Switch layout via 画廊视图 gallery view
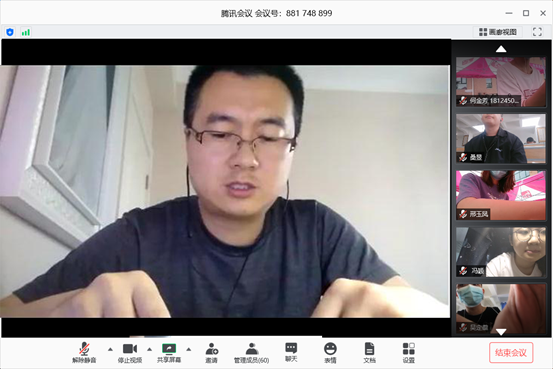 click(498, 32)
